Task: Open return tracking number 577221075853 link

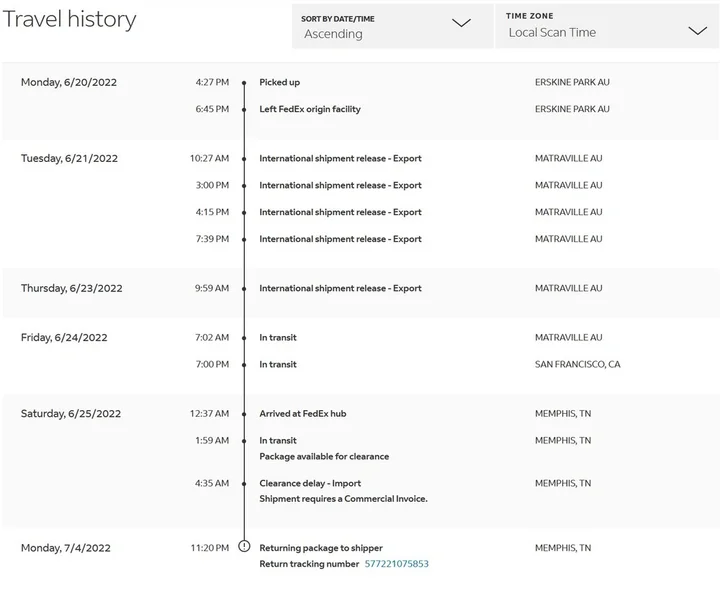Action: point(396,564)
